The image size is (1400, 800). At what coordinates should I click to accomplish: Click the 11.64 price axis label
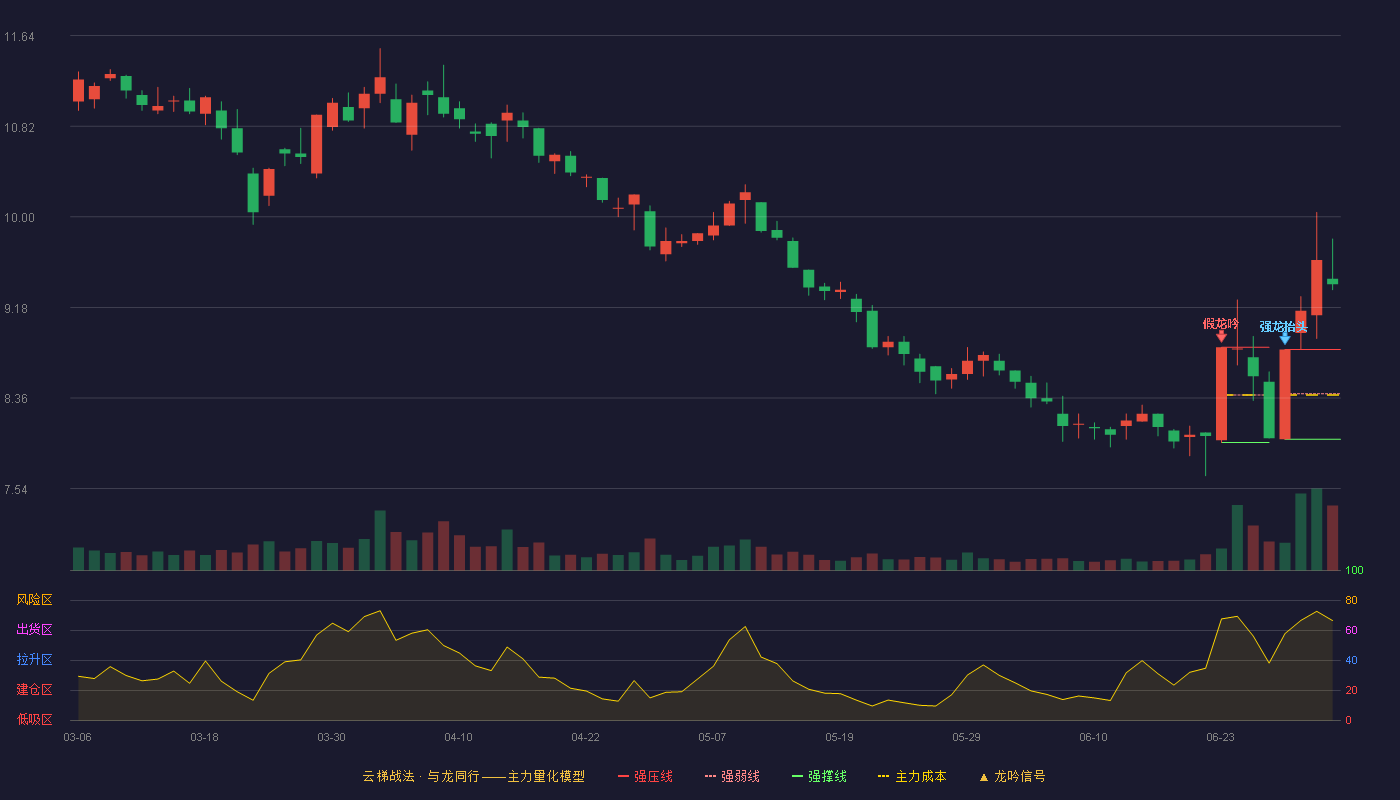[19, 37]
